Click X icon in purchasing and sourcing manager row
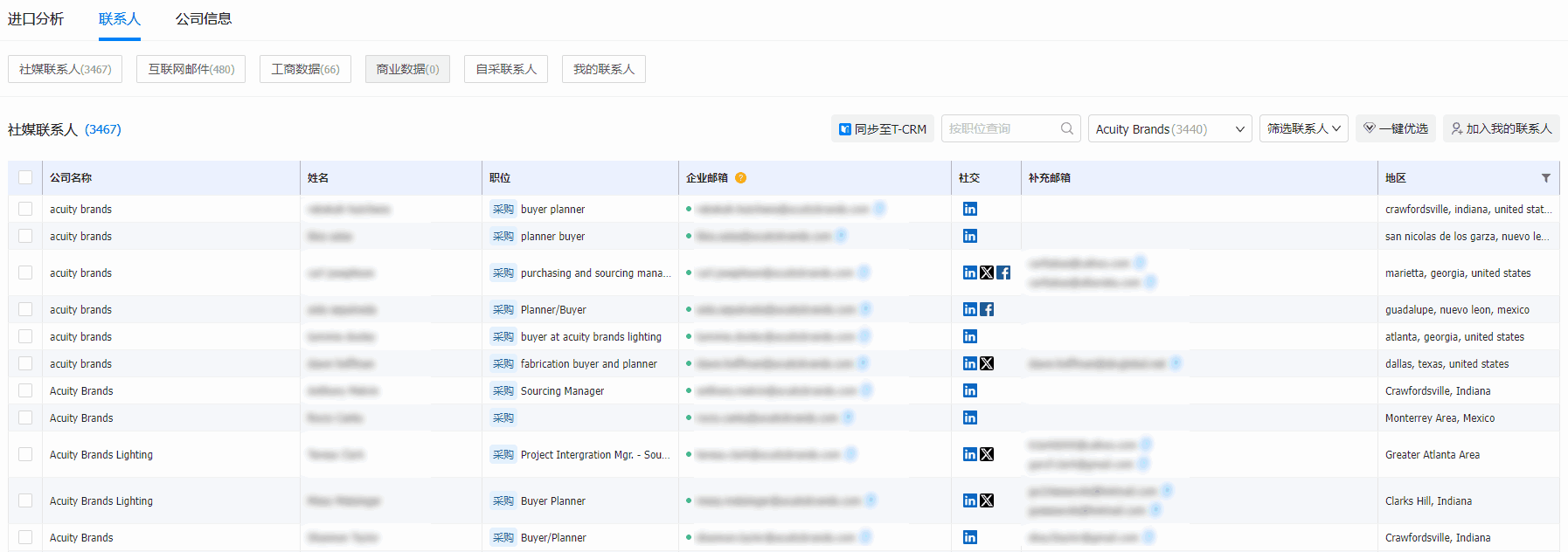Screen dimensions: 1568x552 [987, 273]
